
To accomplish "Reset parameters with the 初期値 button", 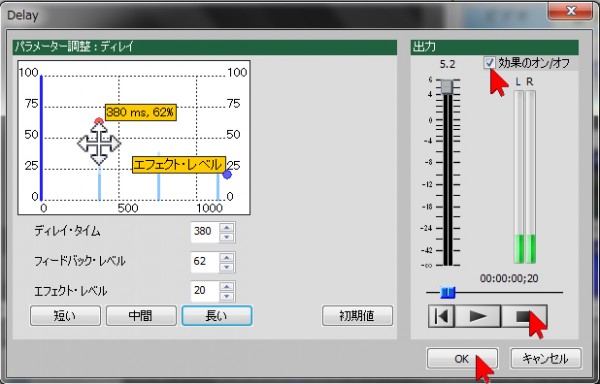I will pyautogui.click(x=357, y=316).
